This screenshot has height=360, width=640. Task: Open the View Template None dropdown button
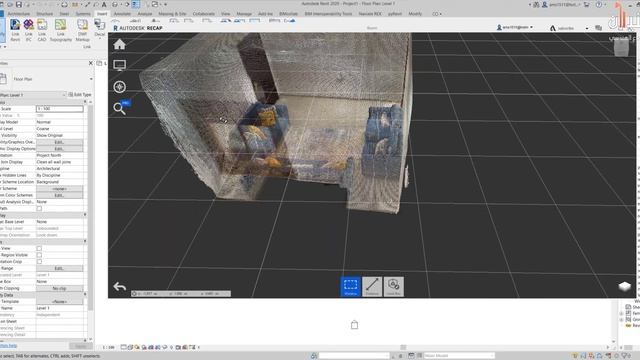click(x=60, y=302)
